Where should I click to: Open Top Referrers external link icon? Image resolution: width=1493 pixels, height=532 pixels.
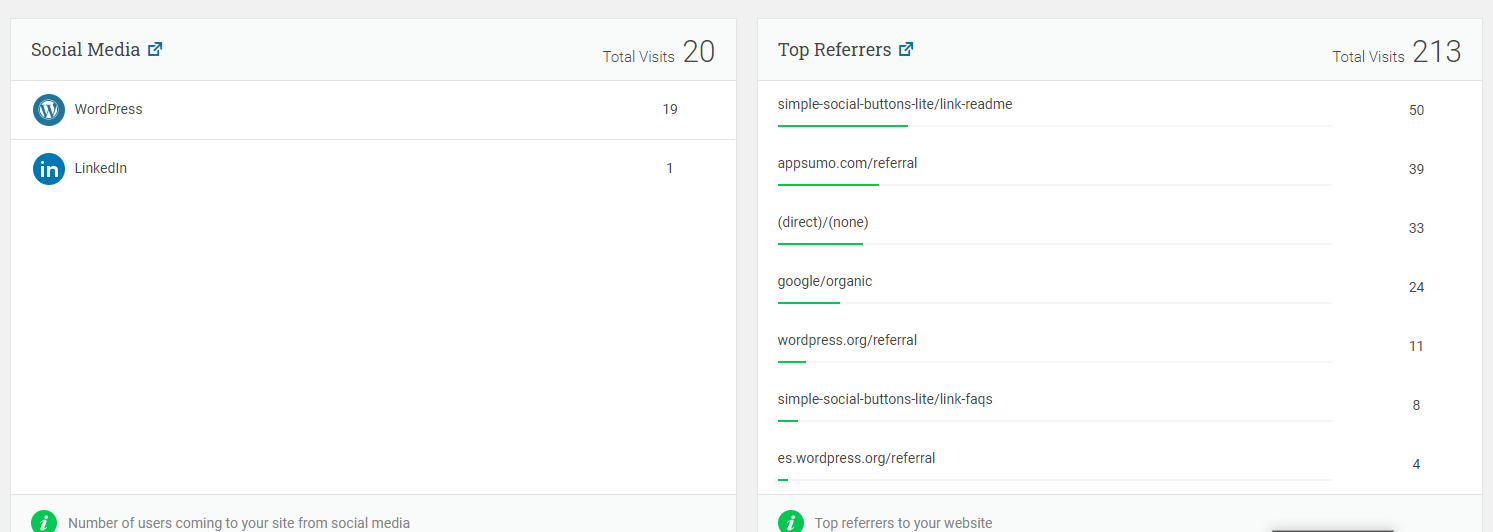click(x=906, y=49)
